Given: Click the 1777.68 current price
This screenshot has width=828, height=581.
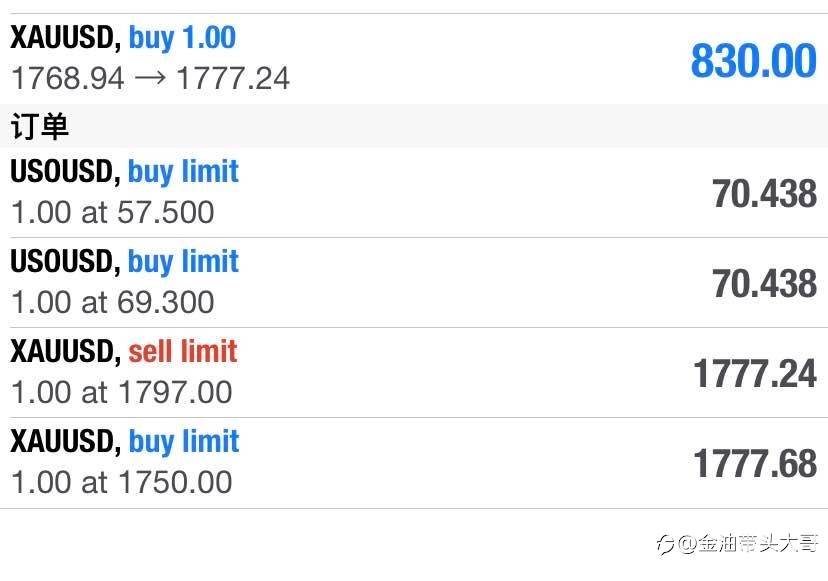Looking at the screenshot, I should tap(755, 464).
